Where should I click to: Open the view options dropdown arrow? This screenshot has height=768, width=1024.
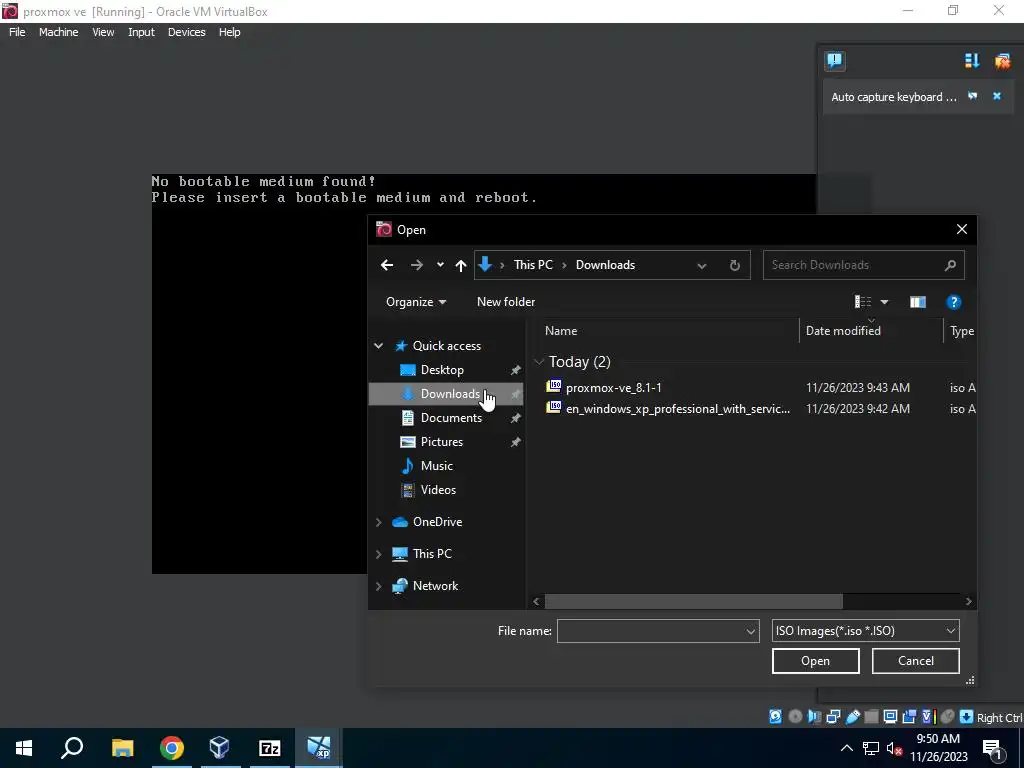884,302
